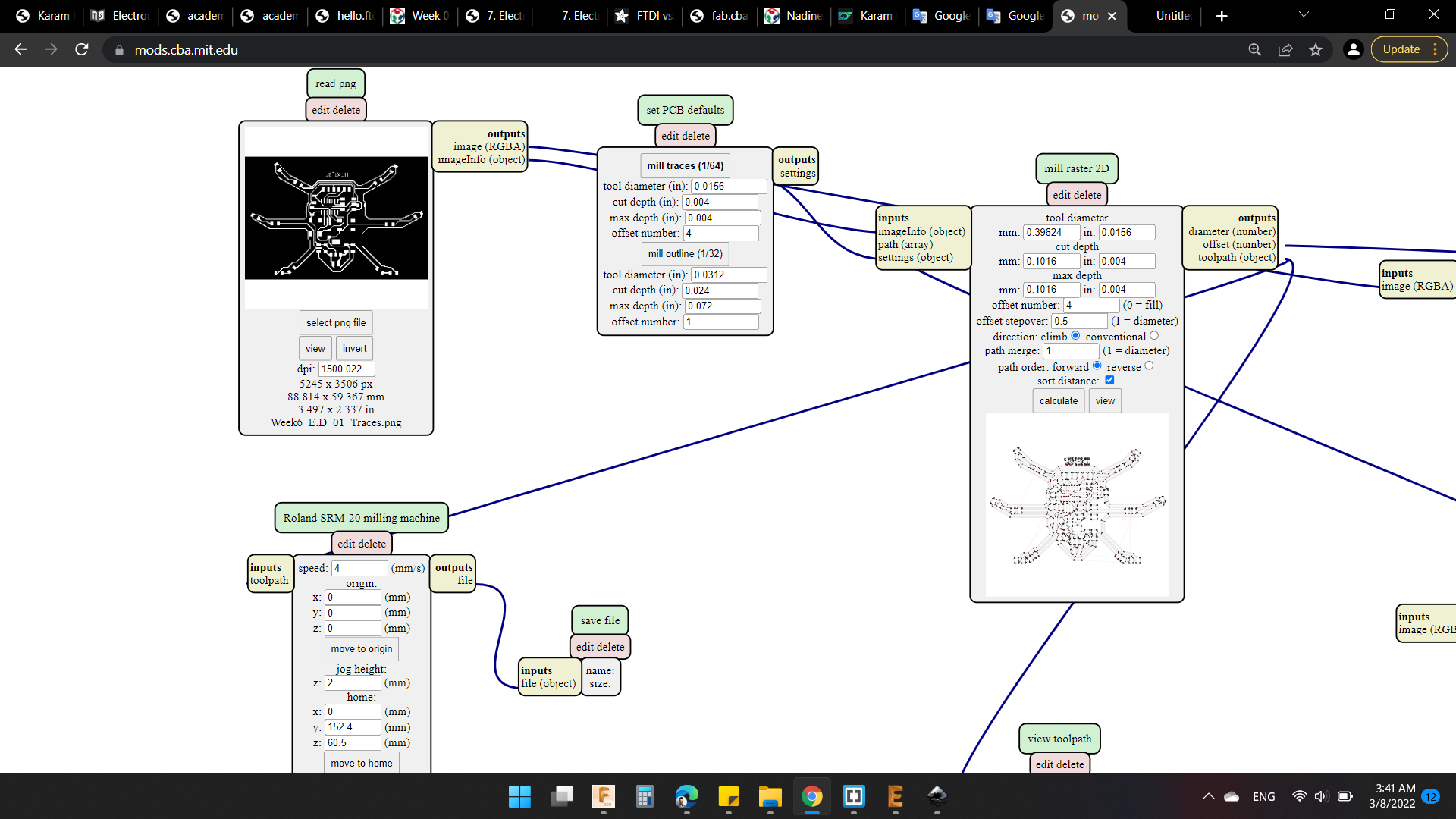The width and height of the screenshot is (1456, 819).
Task: Close the active mods tab
Action: 1112,16
